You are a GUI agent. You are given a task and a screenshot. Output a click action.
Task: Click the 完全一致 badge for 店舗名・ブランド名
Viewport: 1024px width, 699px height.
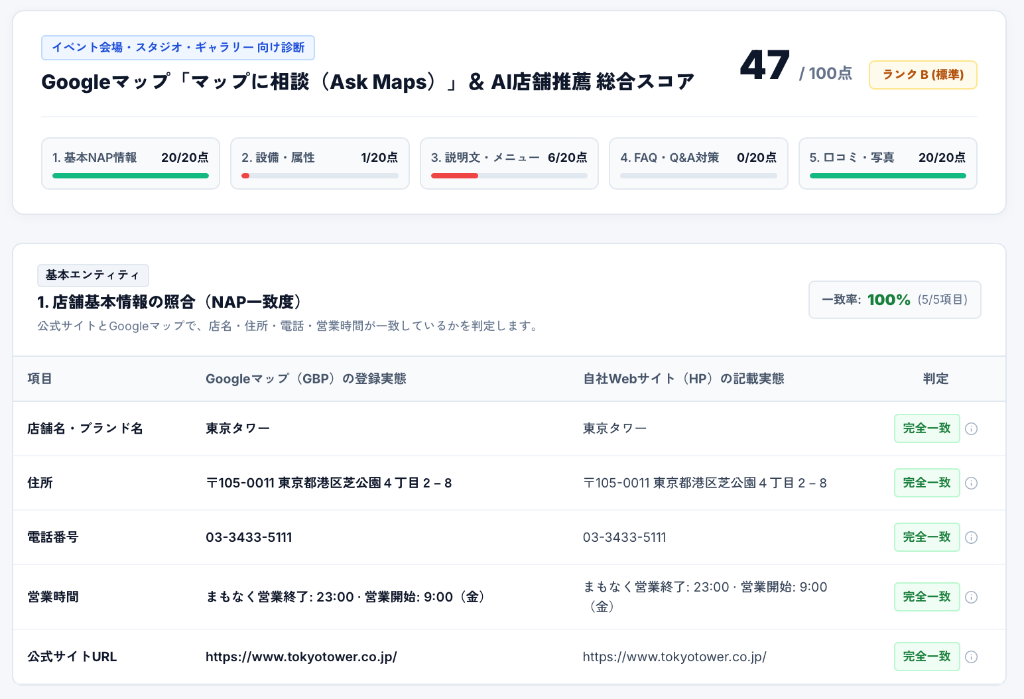click(927, 429)
